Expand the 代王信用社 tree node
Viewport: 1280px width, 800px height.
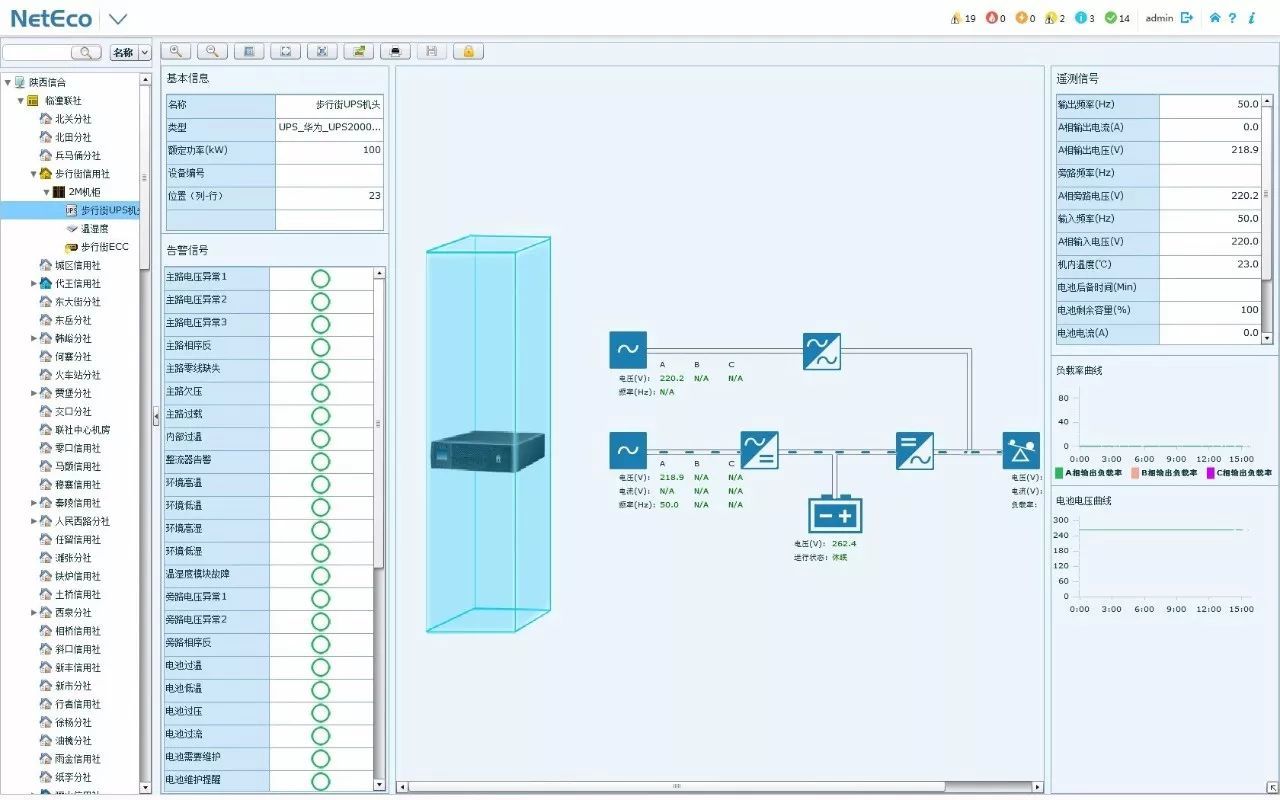pos(34,284)
